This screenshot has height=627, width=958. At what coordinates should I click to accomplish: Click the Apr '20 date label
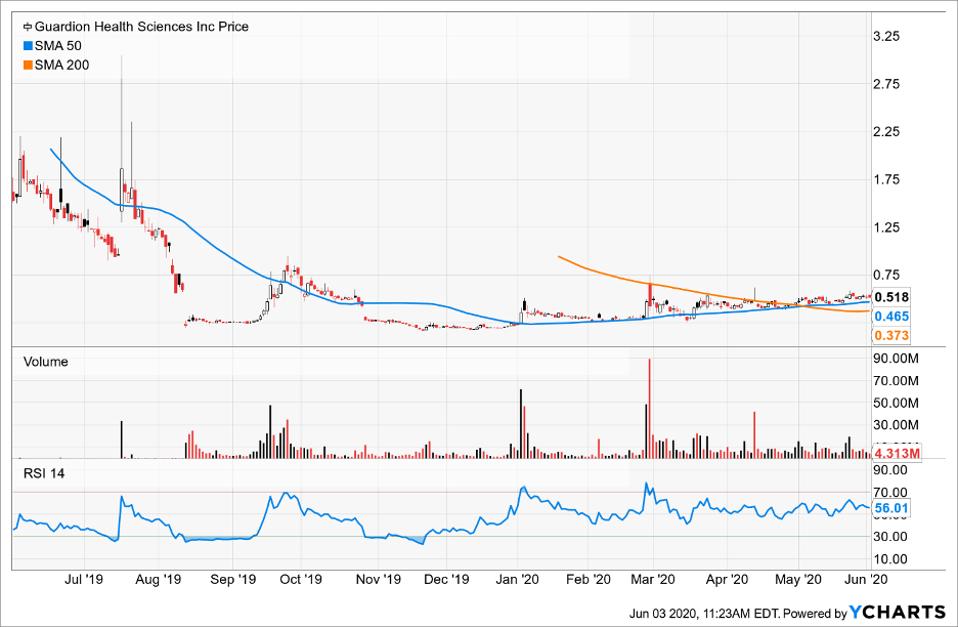pyautogui.click(x=727, y=579)
